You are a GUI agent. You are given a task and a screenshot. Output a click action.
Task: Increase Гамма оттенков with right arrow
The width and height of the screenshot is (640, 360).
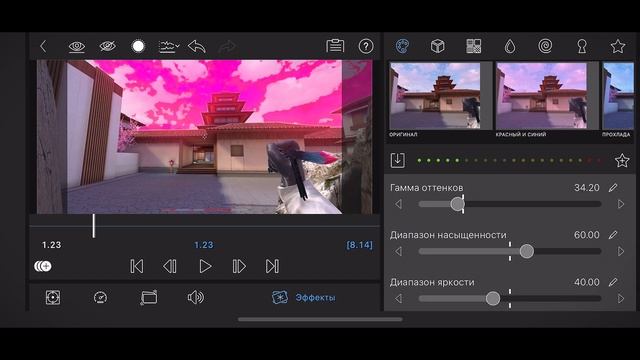coord(621,204)
